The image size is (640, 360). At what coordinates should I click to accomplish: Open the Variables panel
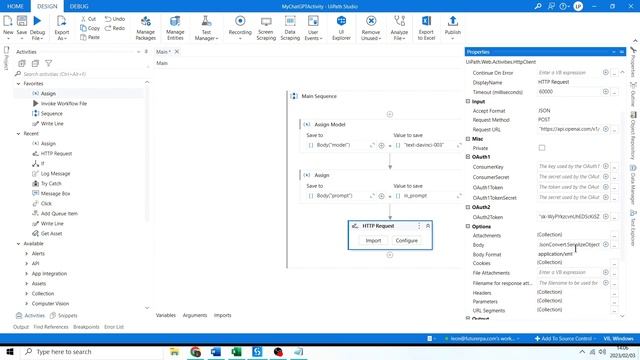click(166, 315)
